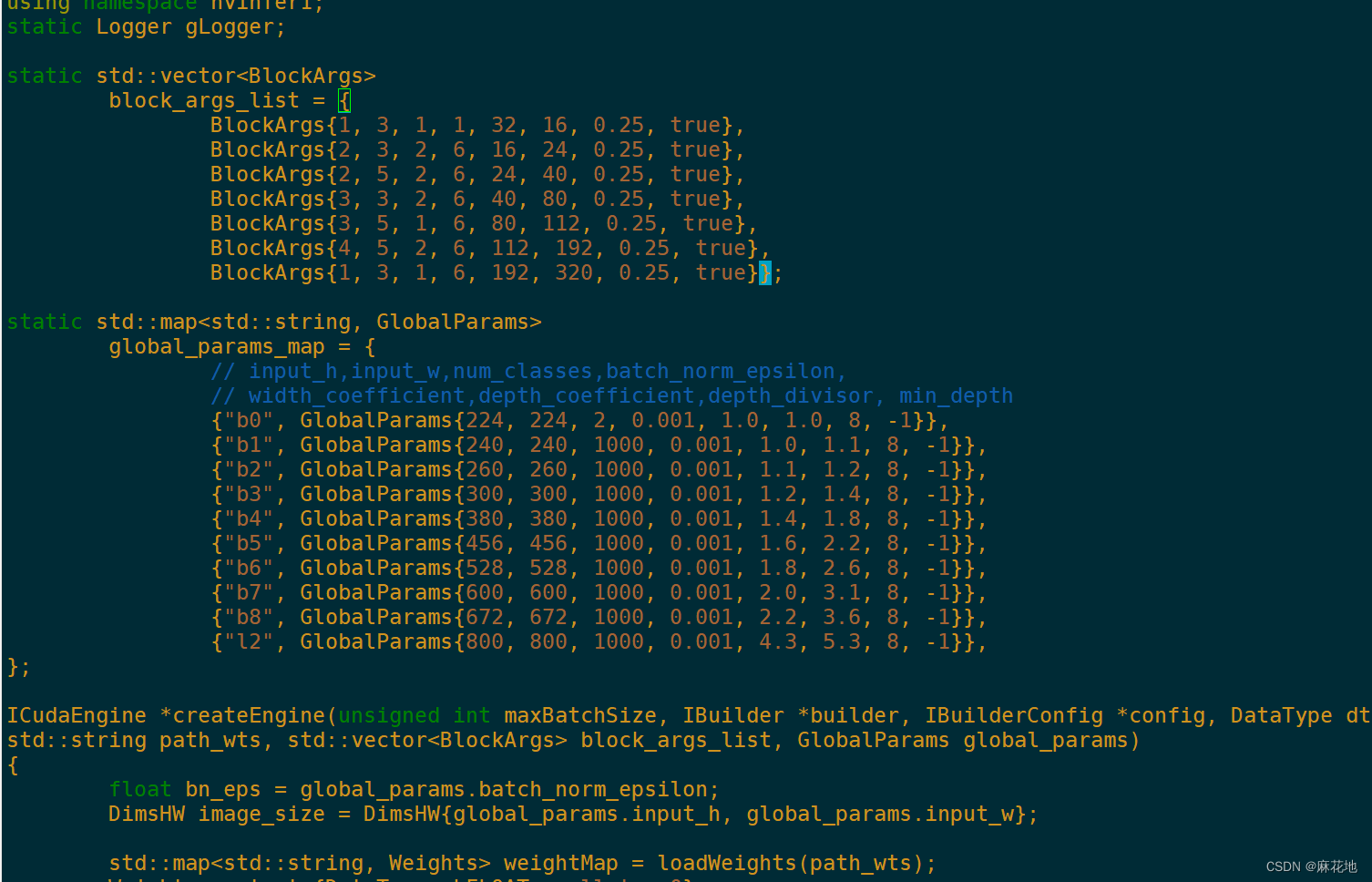Click value 800 in the l2 row
Image resolution: width=1372 pixels, height=882 pixels.
[x=484, y=641]
